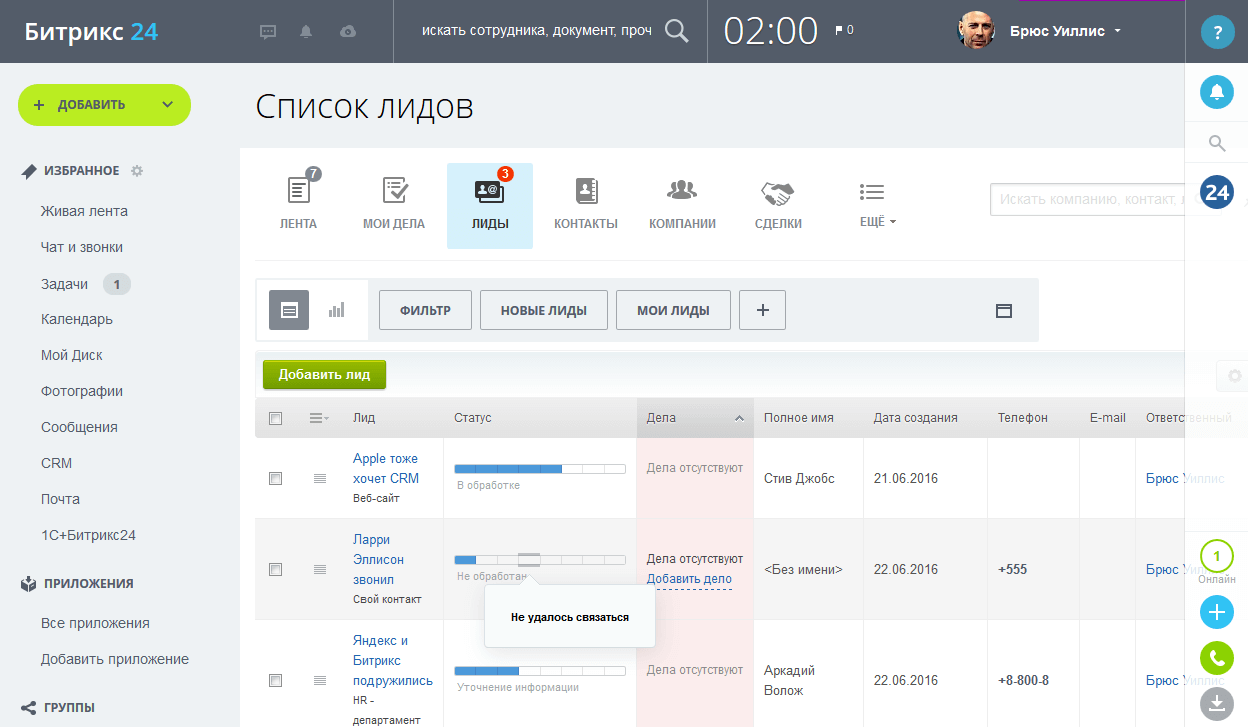Open the header notifications bell icon
Viewport: 1248px width, 727px height.
(x=306, y=31)
